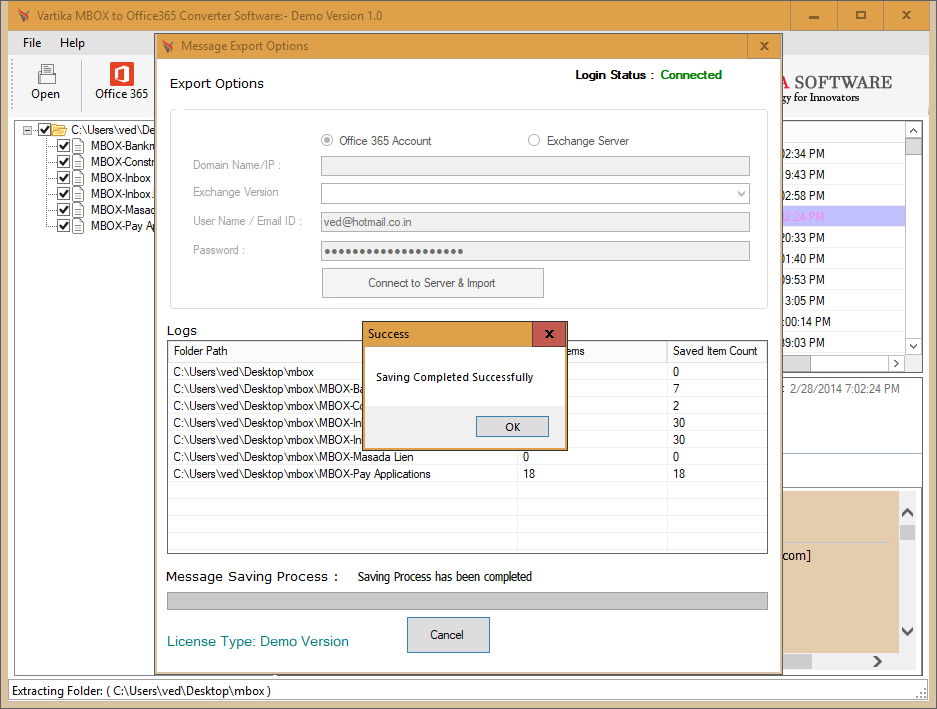Screen dimensions: 937x709
Task: Uncheck the MBOX-Masad checkbox
Action: coord(63,210)
